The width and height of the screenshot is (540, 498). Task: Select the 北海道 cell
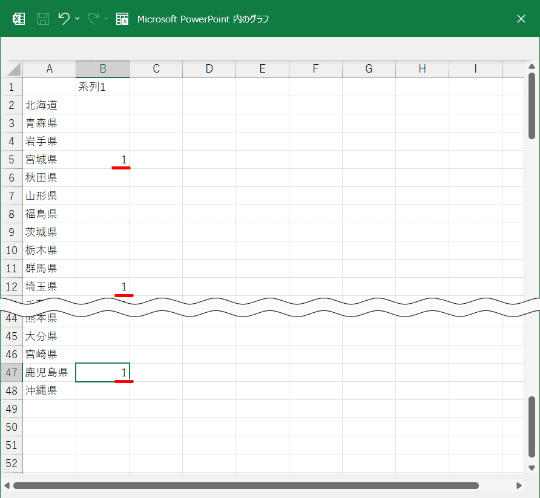(49, 105)
